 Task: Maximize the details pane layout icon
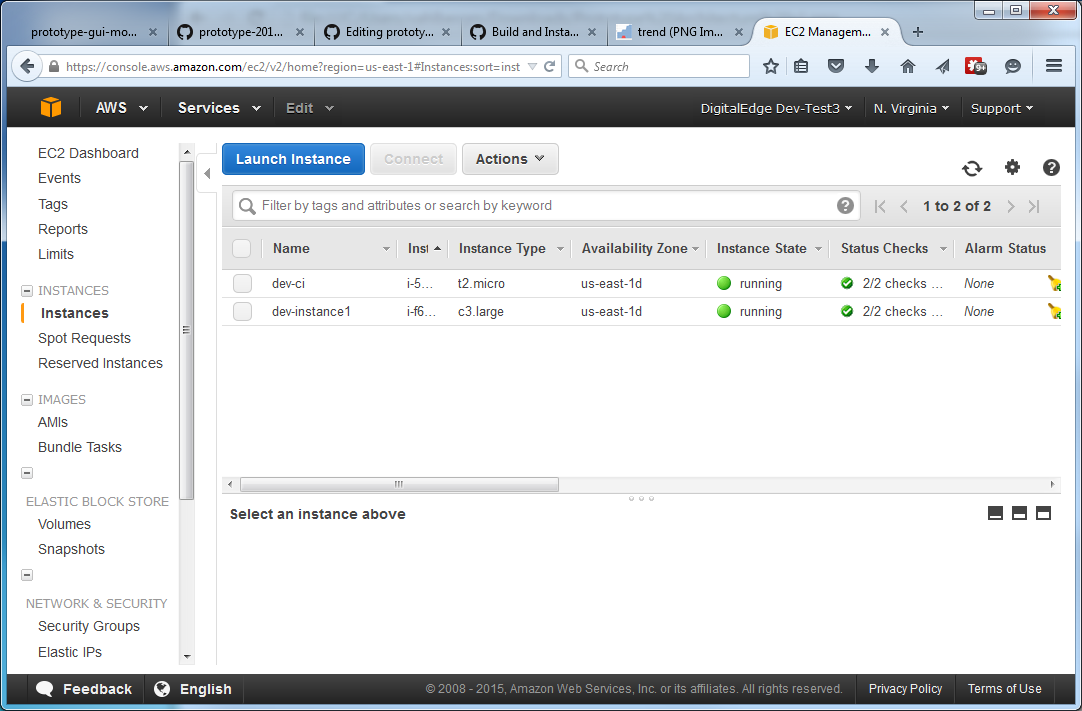[x=1043, y=513]
